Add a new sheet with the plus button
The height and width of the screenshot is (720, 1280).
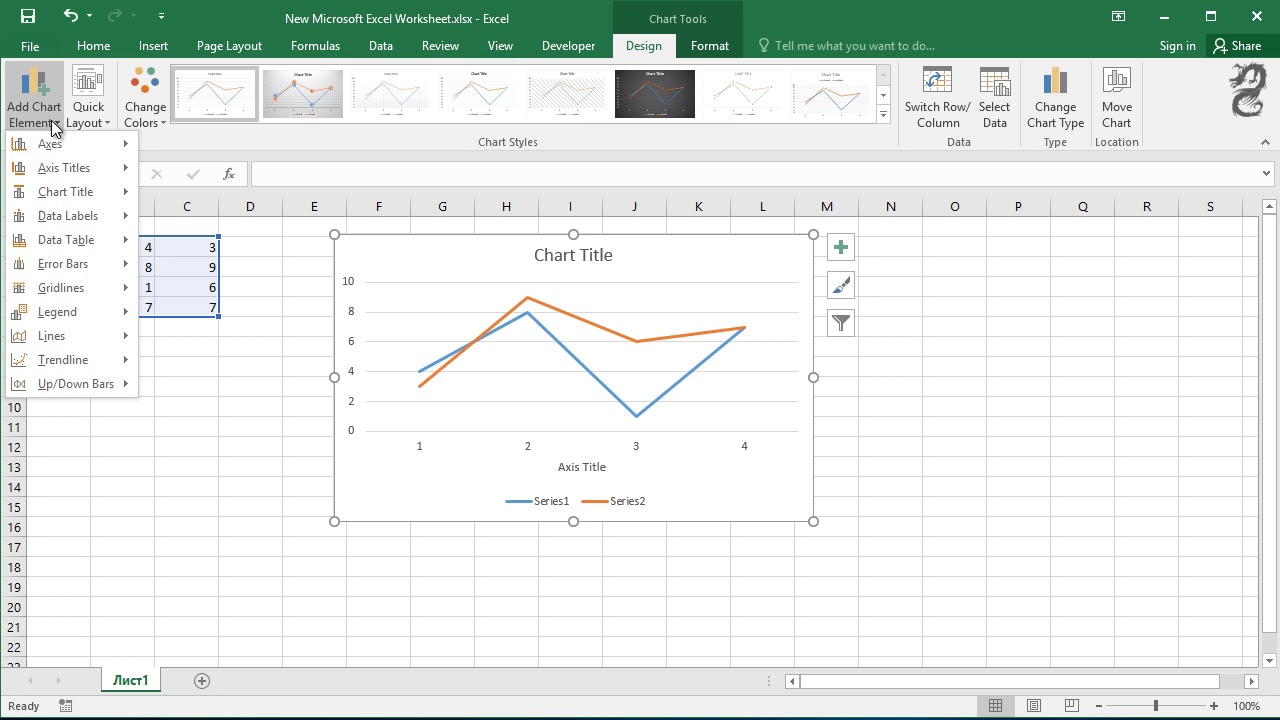click(202, 681)
